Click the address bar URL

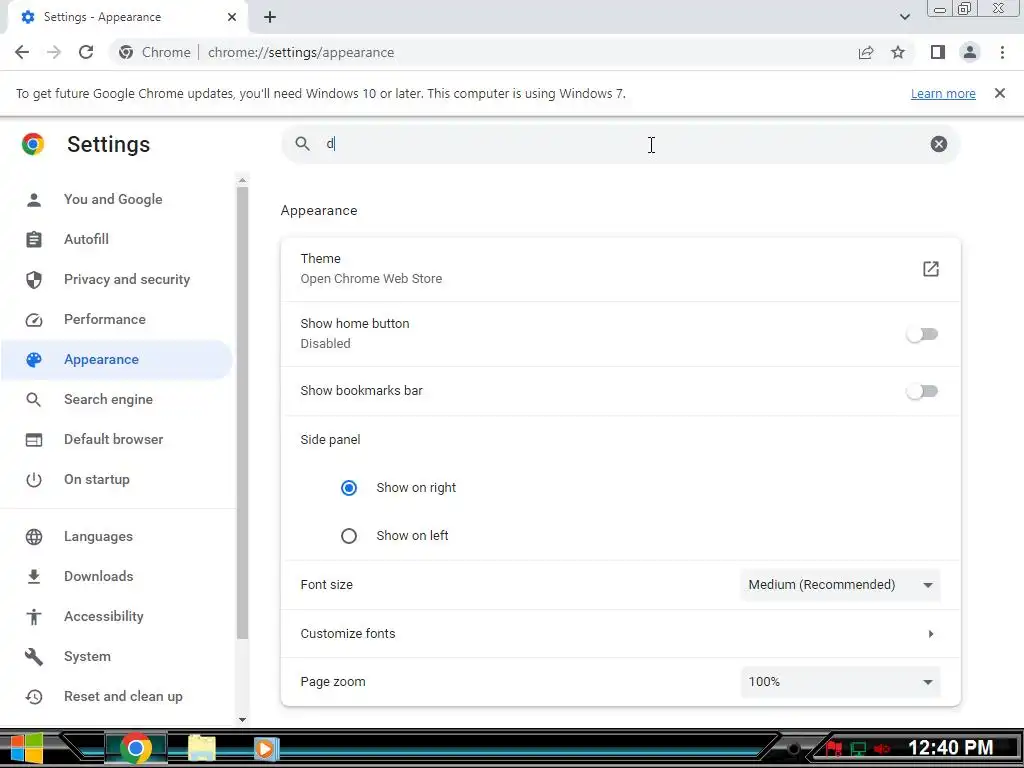point(301,52)
